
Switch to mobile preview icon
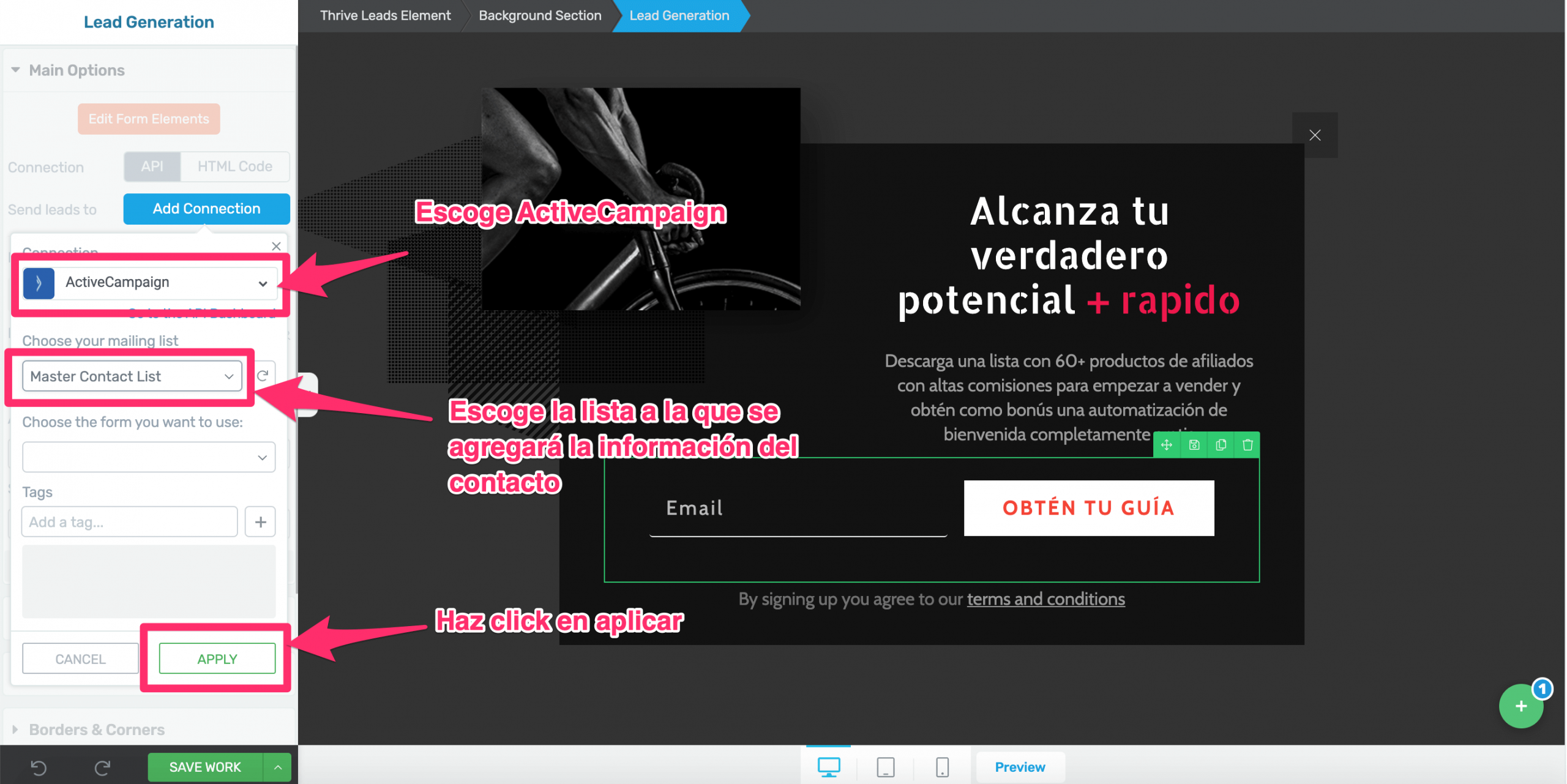(942, 766)
